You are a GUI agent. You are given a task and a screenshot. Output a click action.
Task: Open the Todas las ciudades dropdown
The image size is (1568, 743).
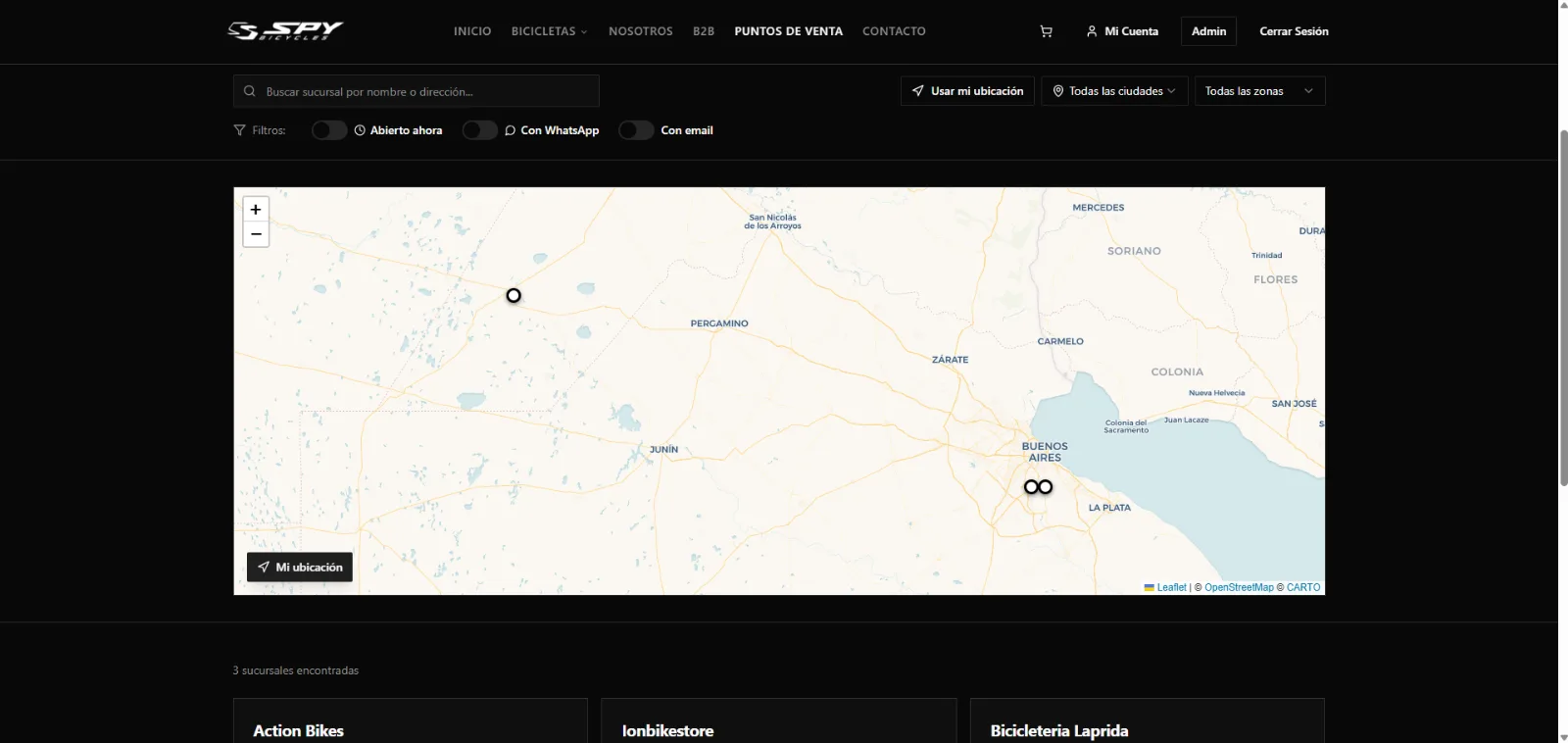(x=1114, y=91)
